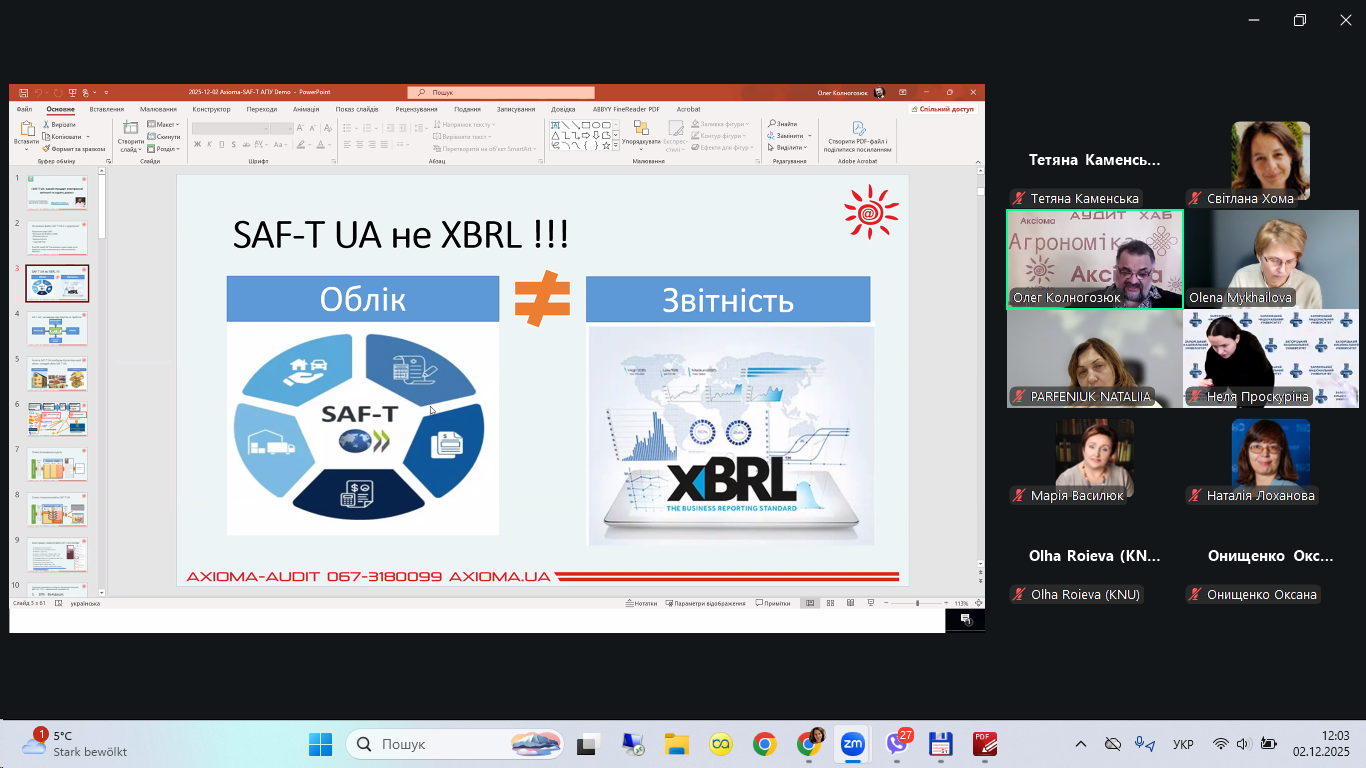Viewport: 1366px width, 768px height.
Task: Start Slide Show from status bar icon
Action: click(x=871, y=603)
